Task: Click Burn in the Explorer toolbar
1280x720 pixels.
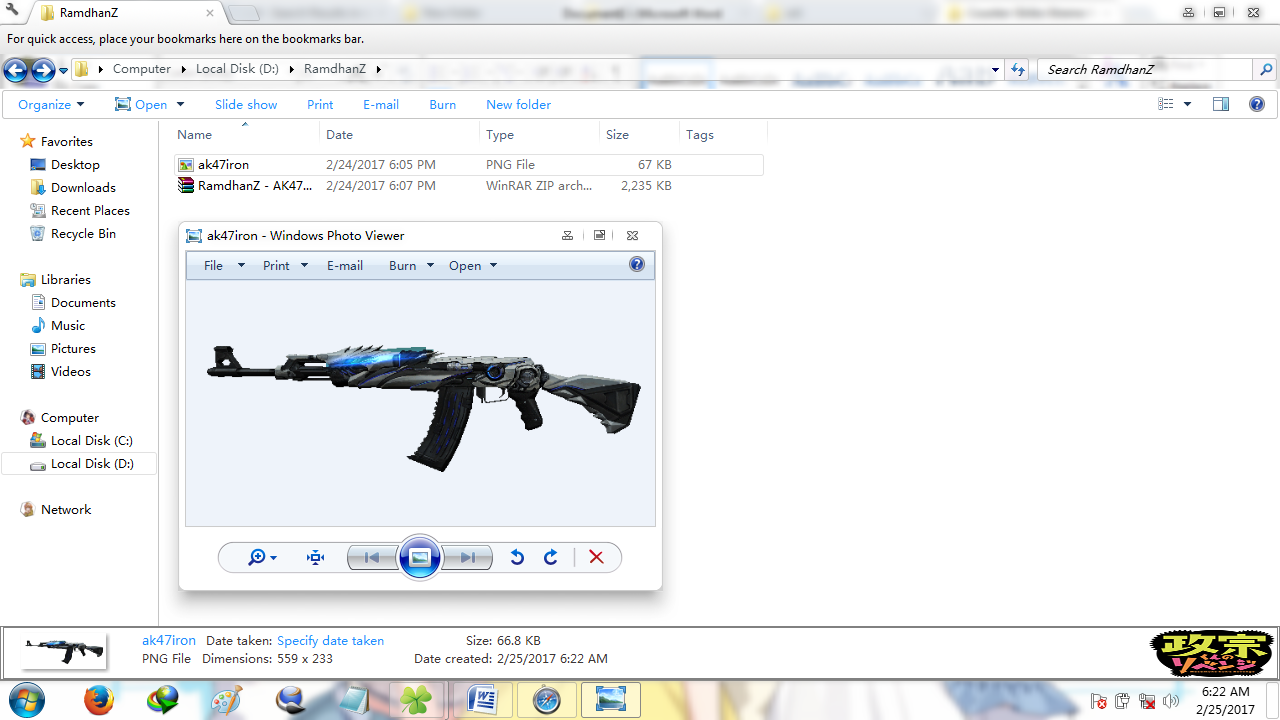Action: pos(443,104)
